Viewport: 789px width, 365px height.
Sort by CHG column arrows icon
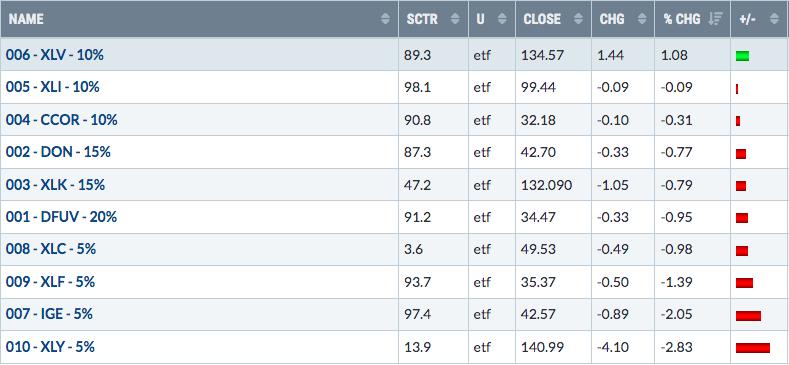click(642, 19)
